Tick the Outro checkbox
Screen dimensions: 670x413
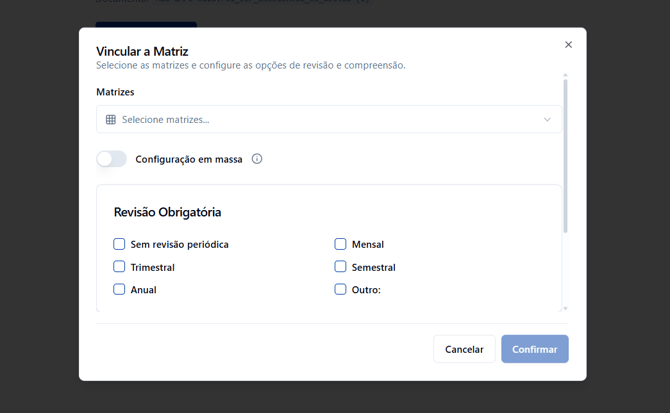[340, 289]
